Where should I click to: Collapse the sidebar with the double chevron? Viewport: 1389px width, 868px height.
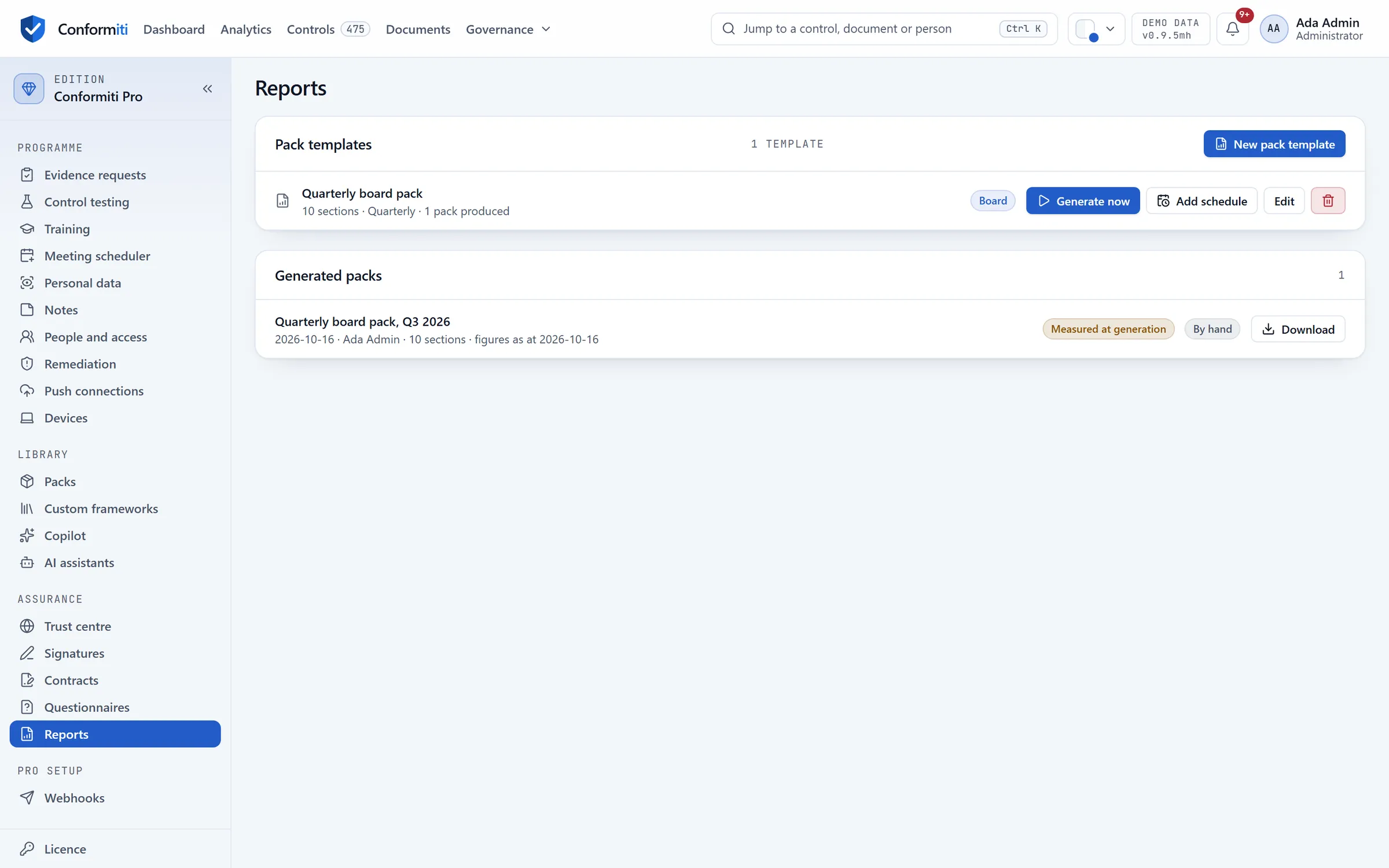(x=207, y=89)
